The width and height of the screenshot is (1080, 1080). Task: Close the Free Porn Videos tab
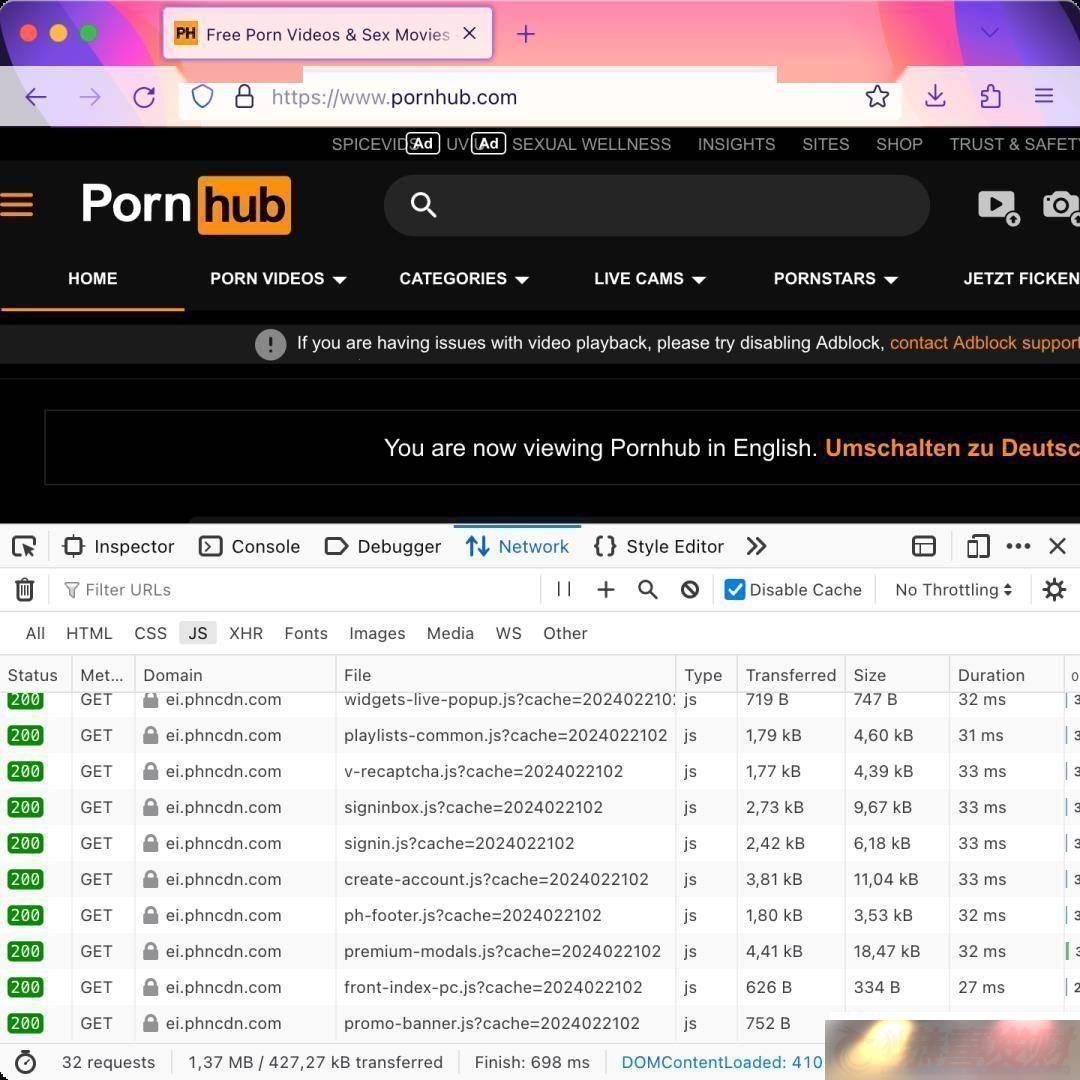pos(470,33)
